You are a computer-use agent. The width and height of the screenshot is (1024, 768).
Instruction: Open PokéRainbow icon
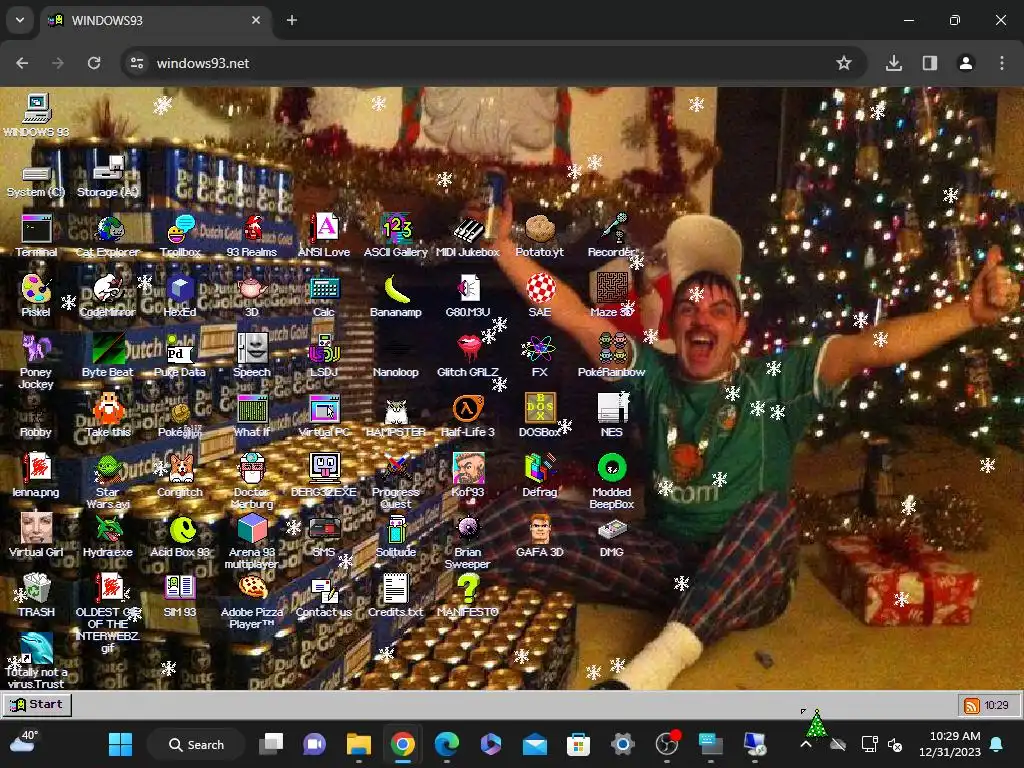pos(611,356)
